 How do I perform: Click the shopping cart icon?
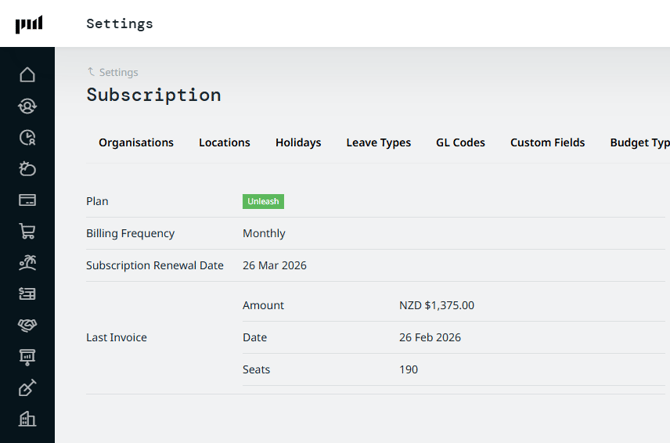[27, 231]
